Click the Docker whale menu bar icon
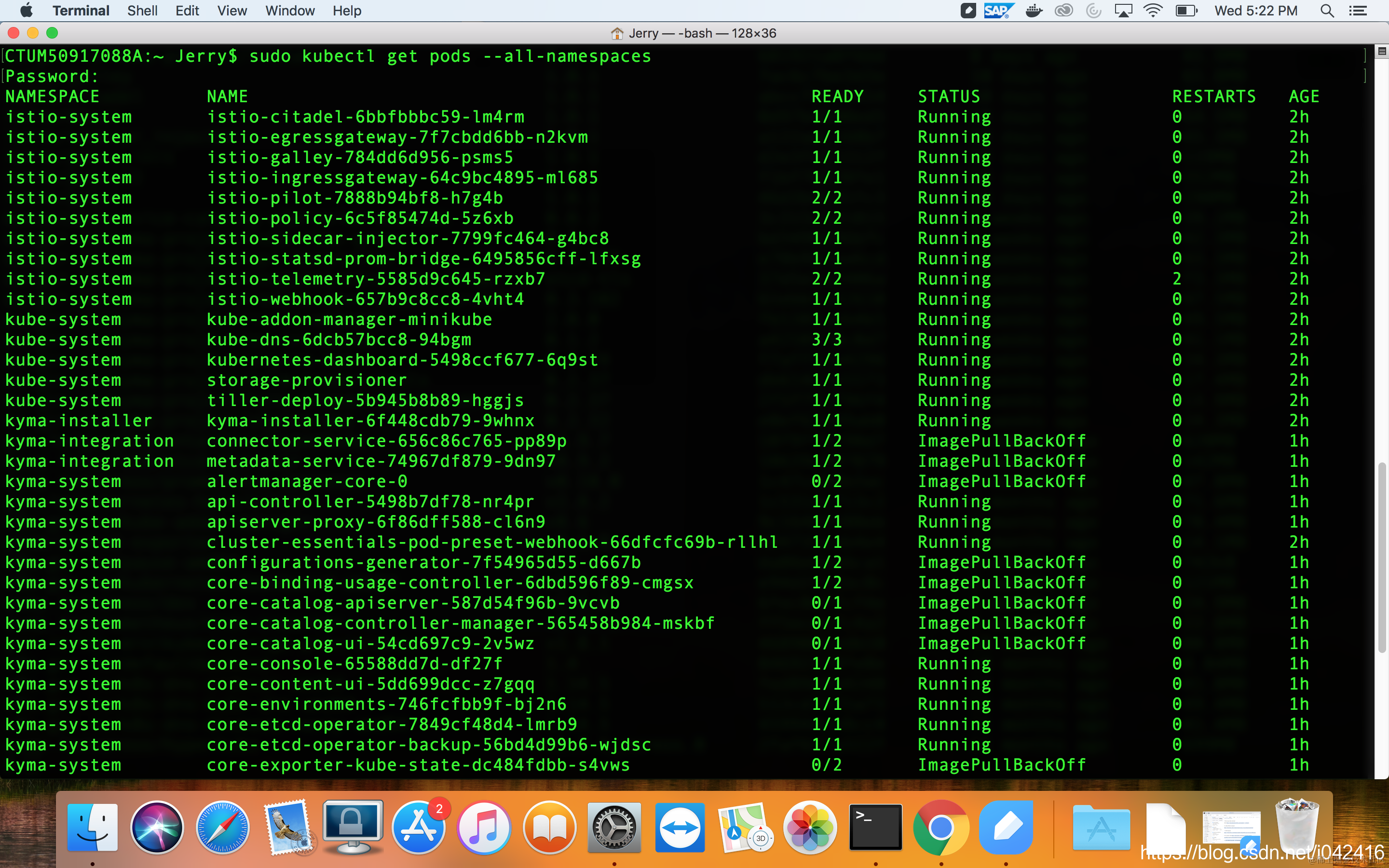The height and width of the screenshot is (868, 1389). tap(1034, 11)
